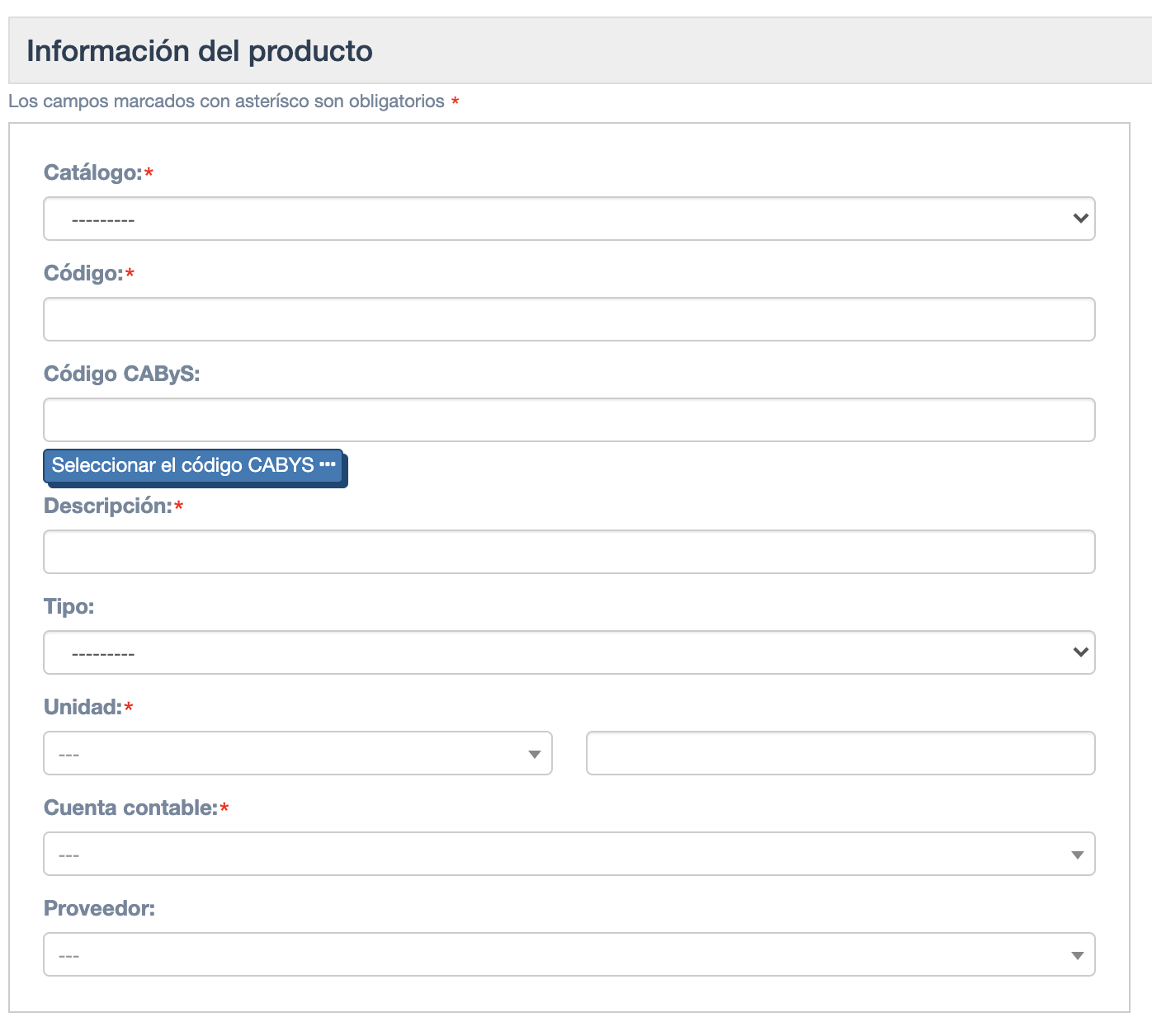Click the arrow on the Cuenta contable field
Screen dimensions: 1152x1036
tap(1078, 854)
